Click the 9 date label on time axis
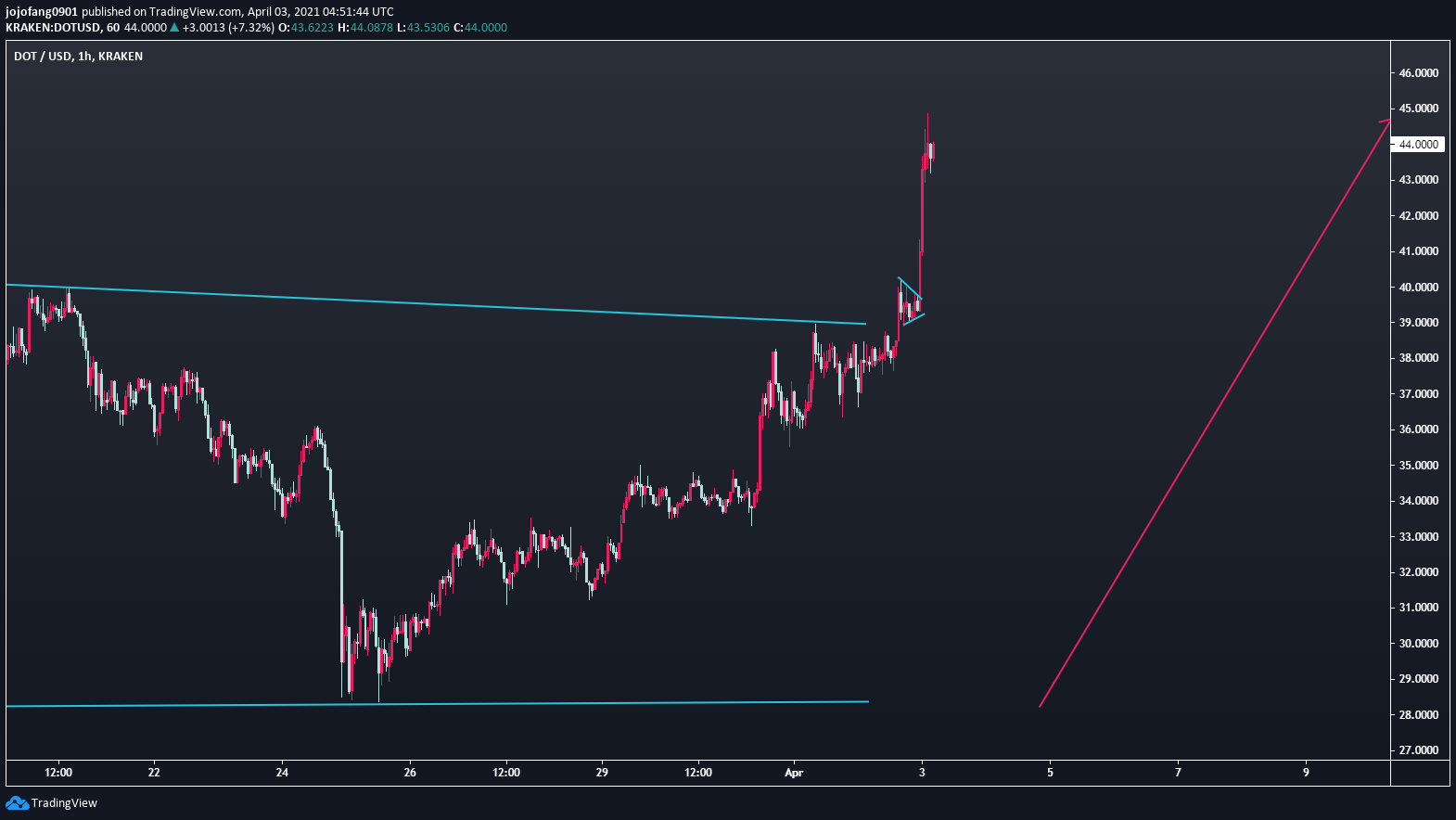This screenshot has height=820, width=1456. (1306, 773)
